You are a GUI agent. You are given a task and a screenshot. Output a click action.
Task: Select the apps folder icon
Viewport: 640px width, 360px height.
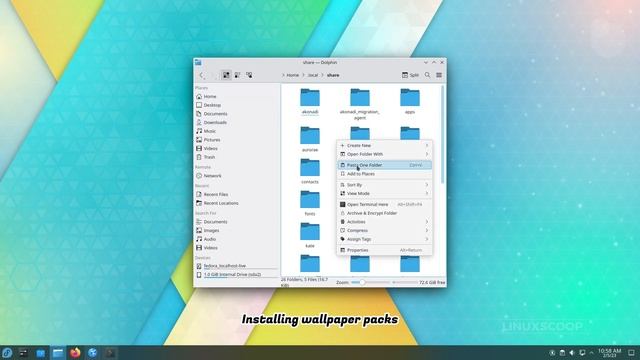click(x=410, y=98)
